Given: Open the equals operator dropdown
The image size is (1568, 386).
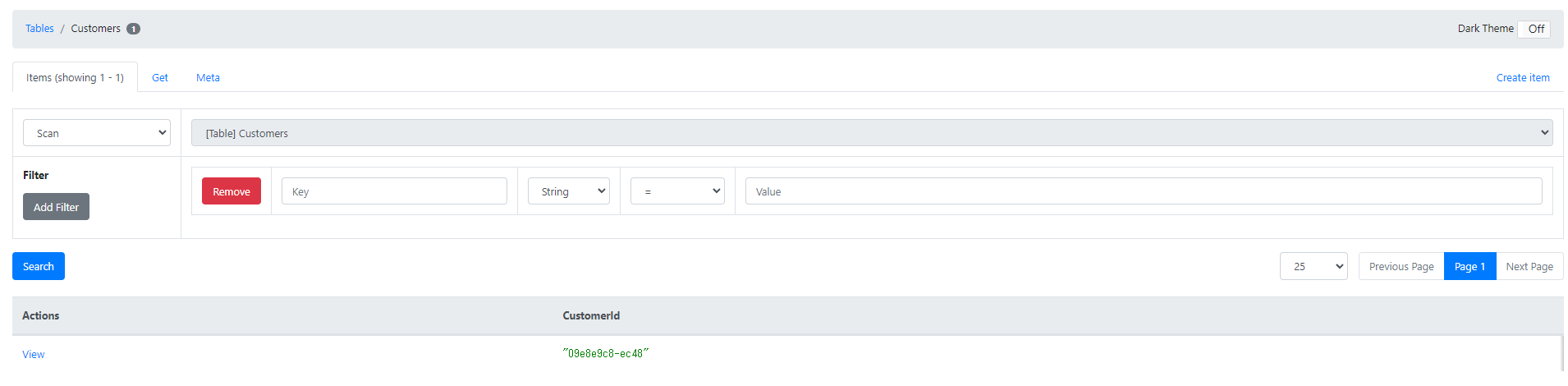Looking at the screenshot, I should point(677,191).
